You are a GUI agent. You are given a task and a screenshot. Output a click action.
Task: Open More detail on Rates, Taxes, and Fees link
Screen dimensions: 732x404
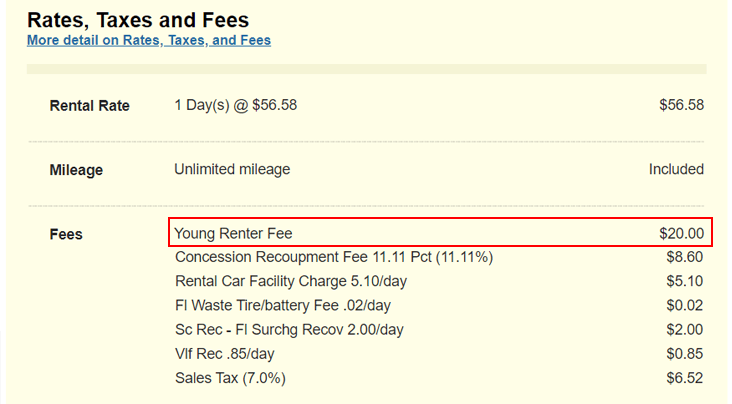pyautogui.click(x=148, y=41)
